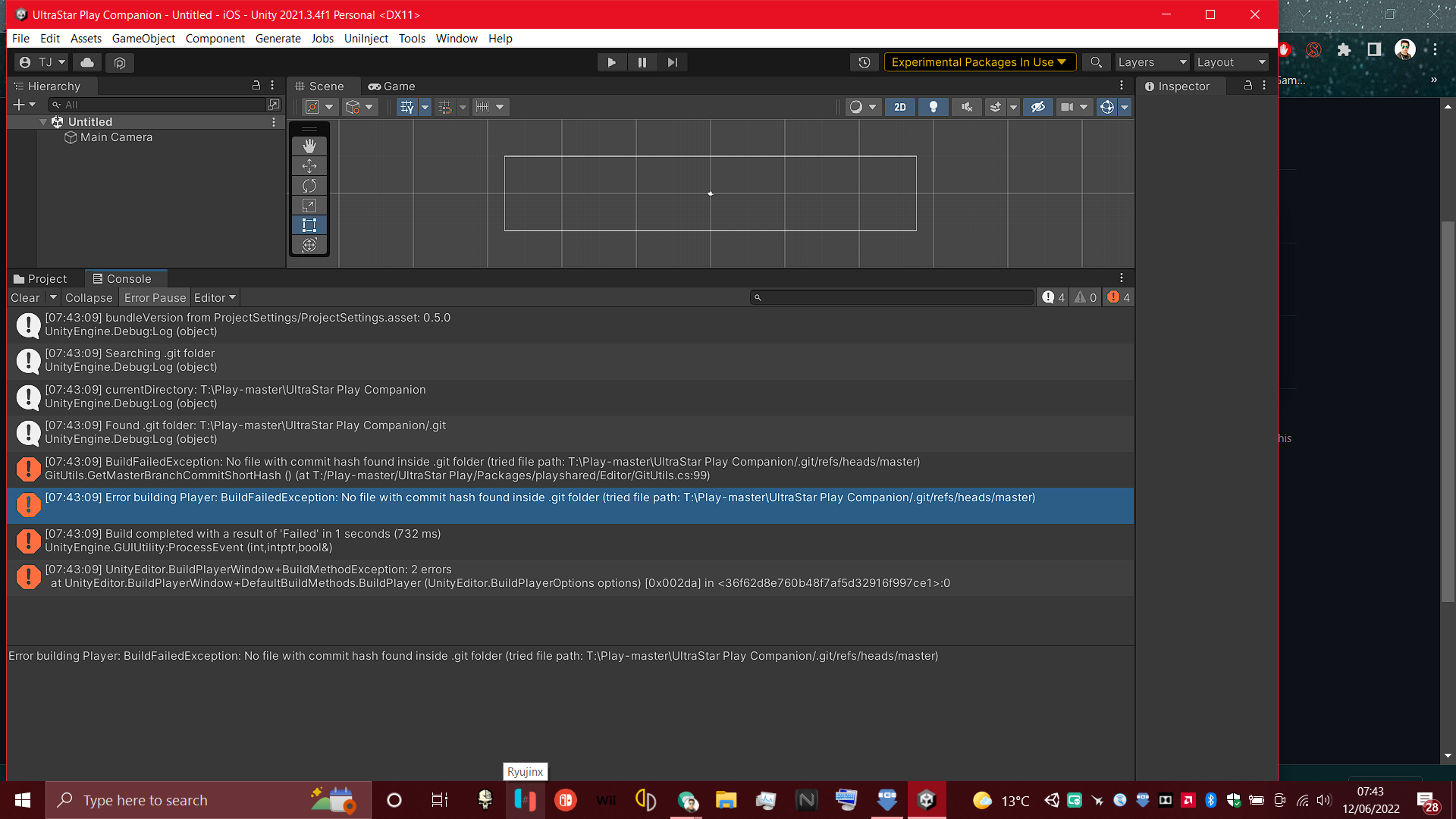The width and height of the screenshot is (1456, 819).
Task: Open the Layout dropdown
Action: (x=1230, y=62)
